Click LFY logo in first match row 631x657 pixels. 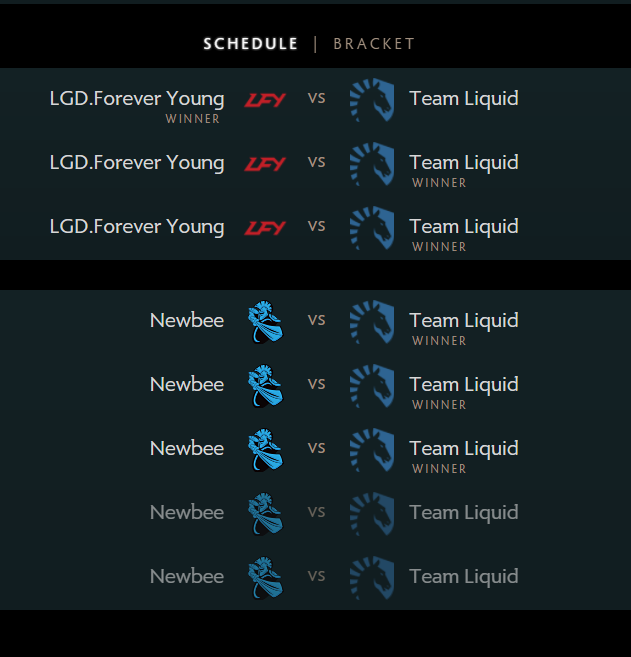pos(265,100)
